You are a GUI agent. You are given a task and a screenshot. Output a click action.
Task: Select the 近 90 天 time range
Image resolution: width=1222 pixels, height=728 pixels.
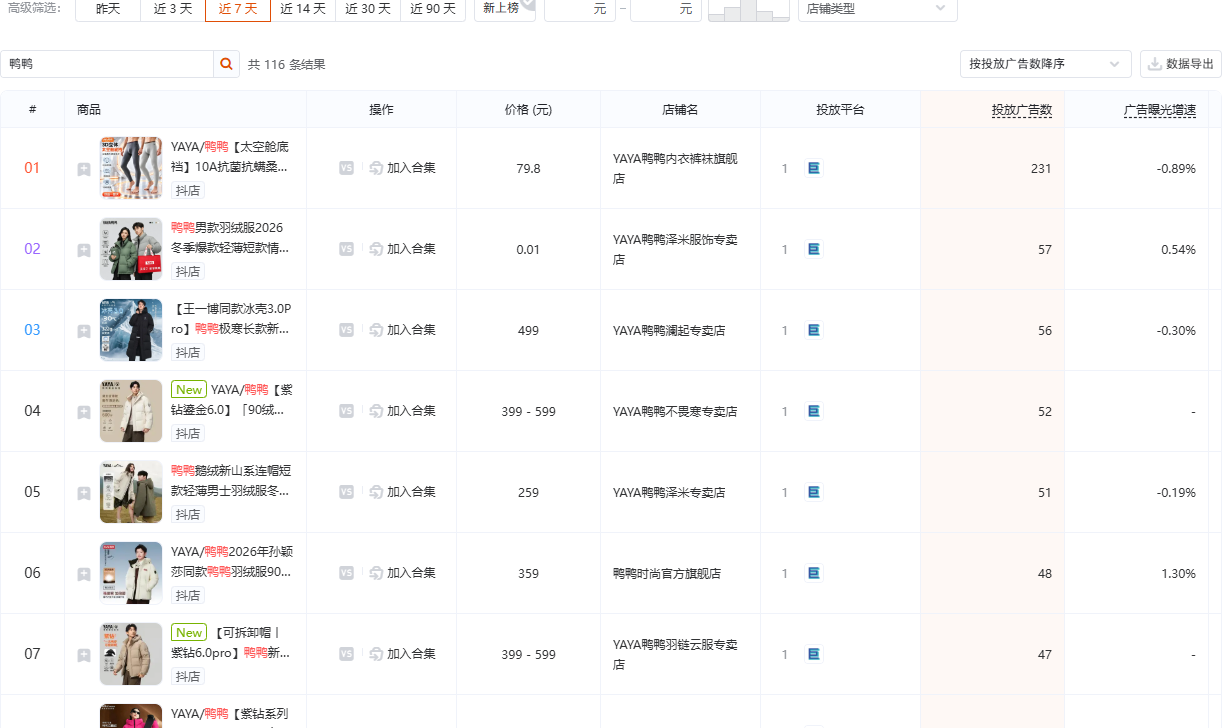tap(433, 8)
